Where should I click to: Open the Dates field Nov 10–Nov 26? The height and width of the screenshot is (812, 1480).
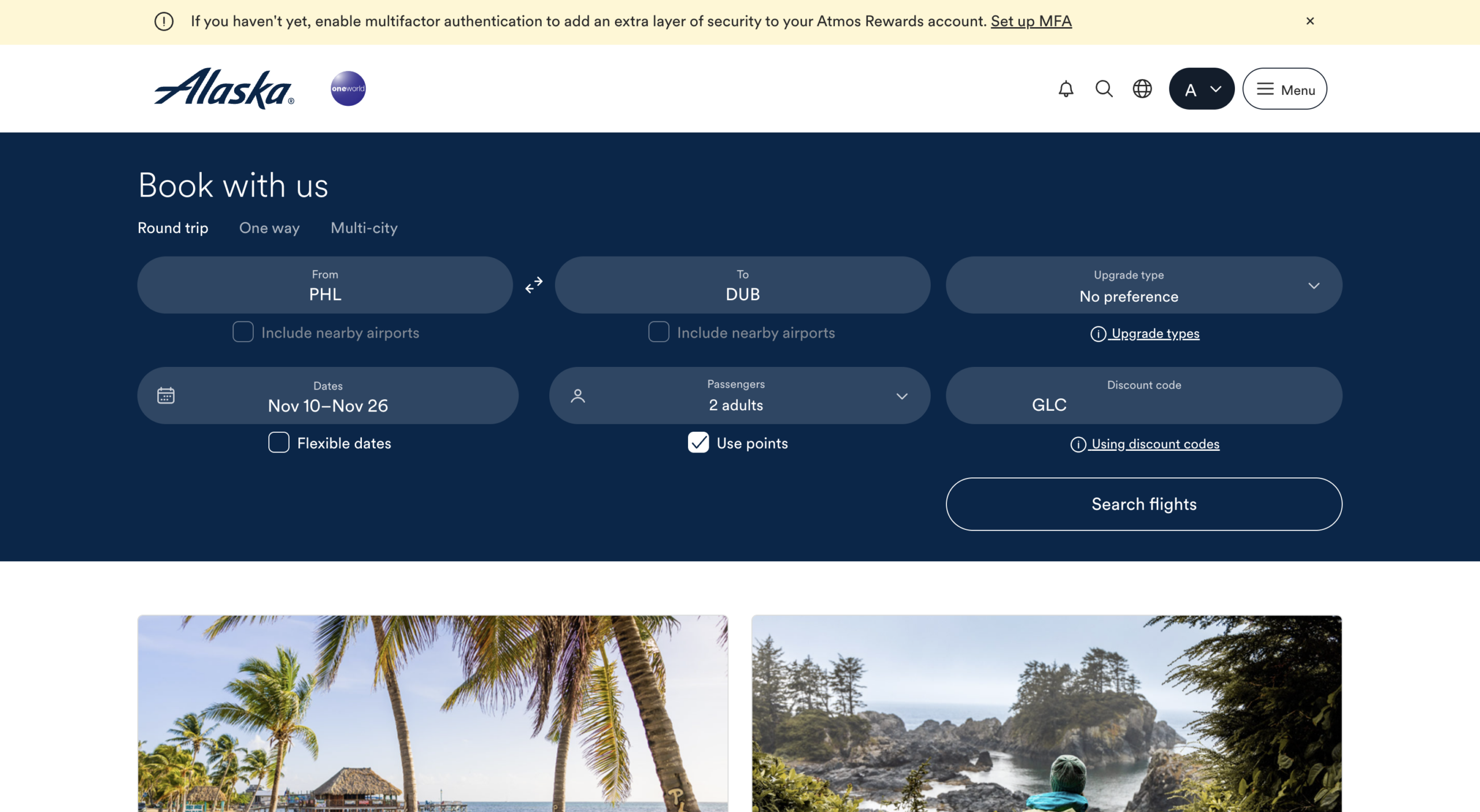(x=328, y=396)
